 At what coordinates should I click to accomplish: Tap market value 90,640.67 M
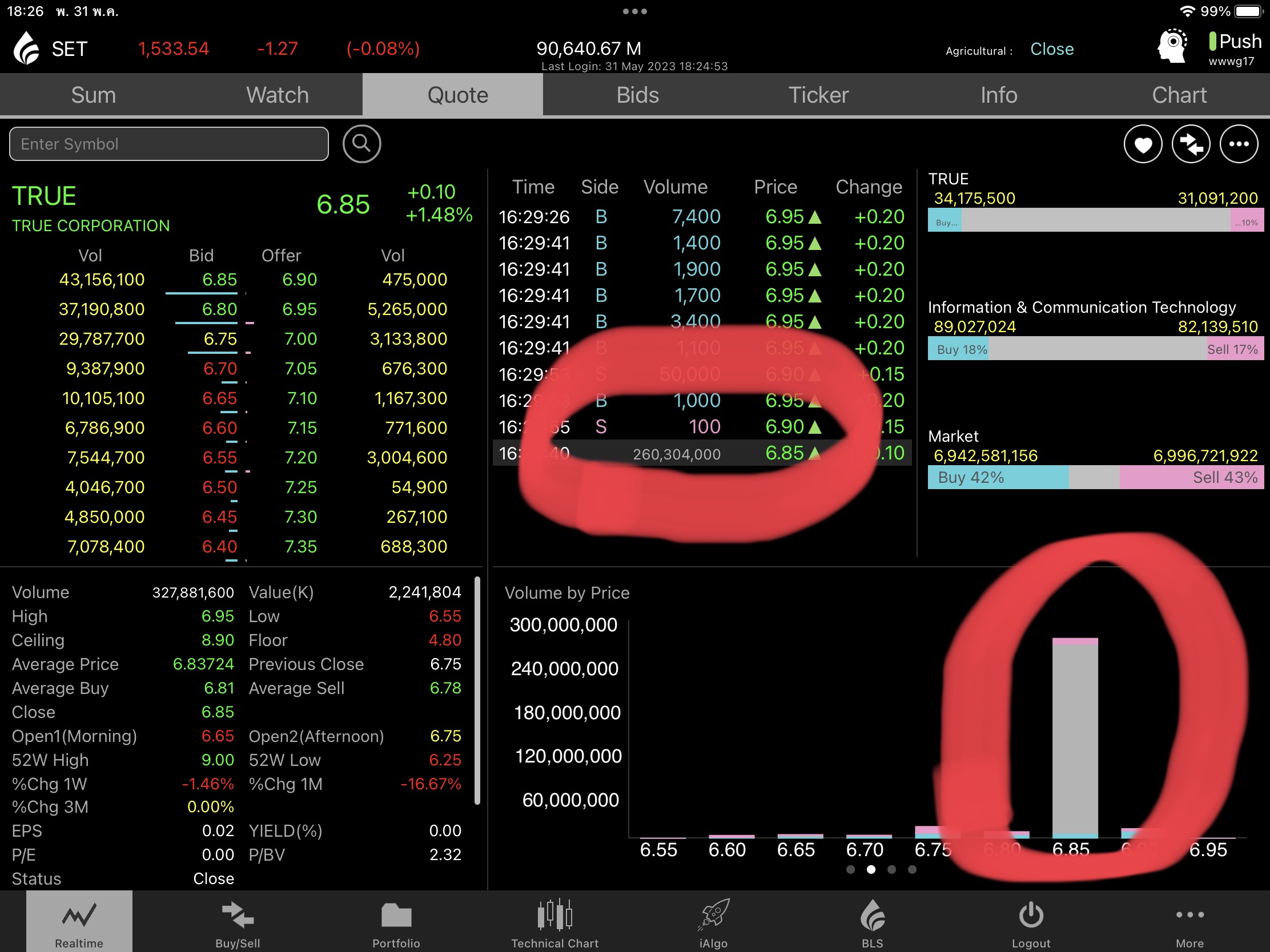tap(589, 49)
